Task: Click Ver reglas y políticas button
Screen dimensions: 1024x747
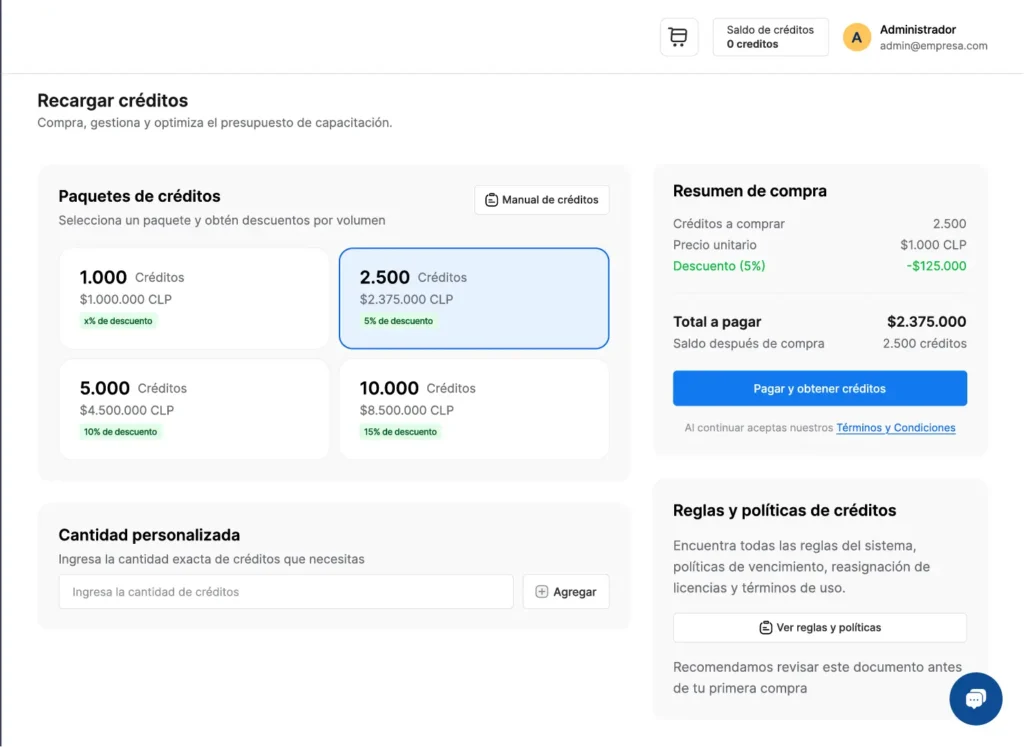Action: pyautogui.click(x=819, y=628)
